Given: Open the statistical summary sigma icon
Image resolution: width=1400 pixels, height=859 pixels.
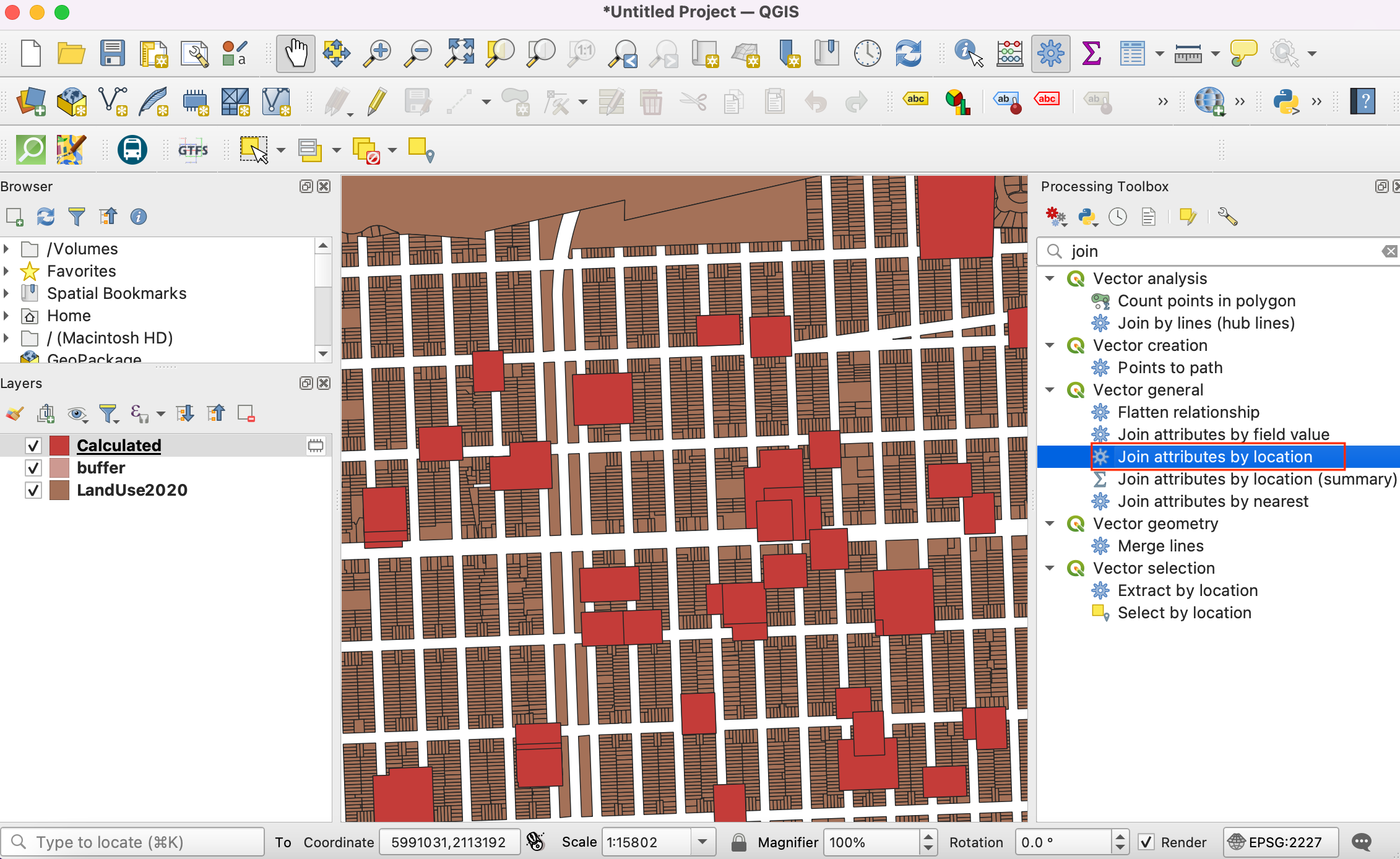Looking at the screenshot, I should (1091, 54).
